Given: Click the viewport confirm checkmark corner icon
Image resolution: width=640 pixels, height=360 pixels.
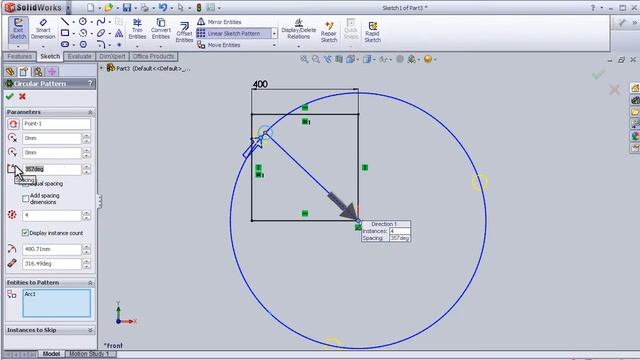Looking at the screenshot, I should tap(598, 75).
